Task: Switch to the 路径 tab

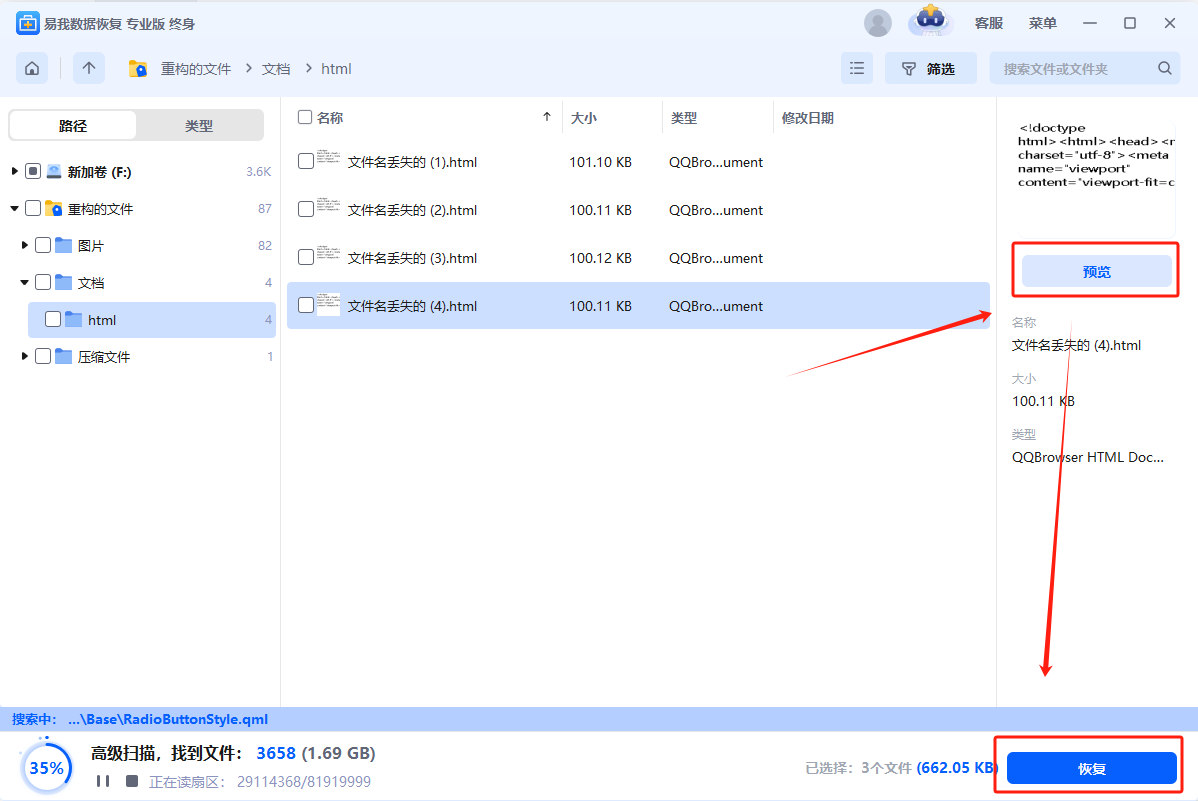Action: (x=73, y=125)
